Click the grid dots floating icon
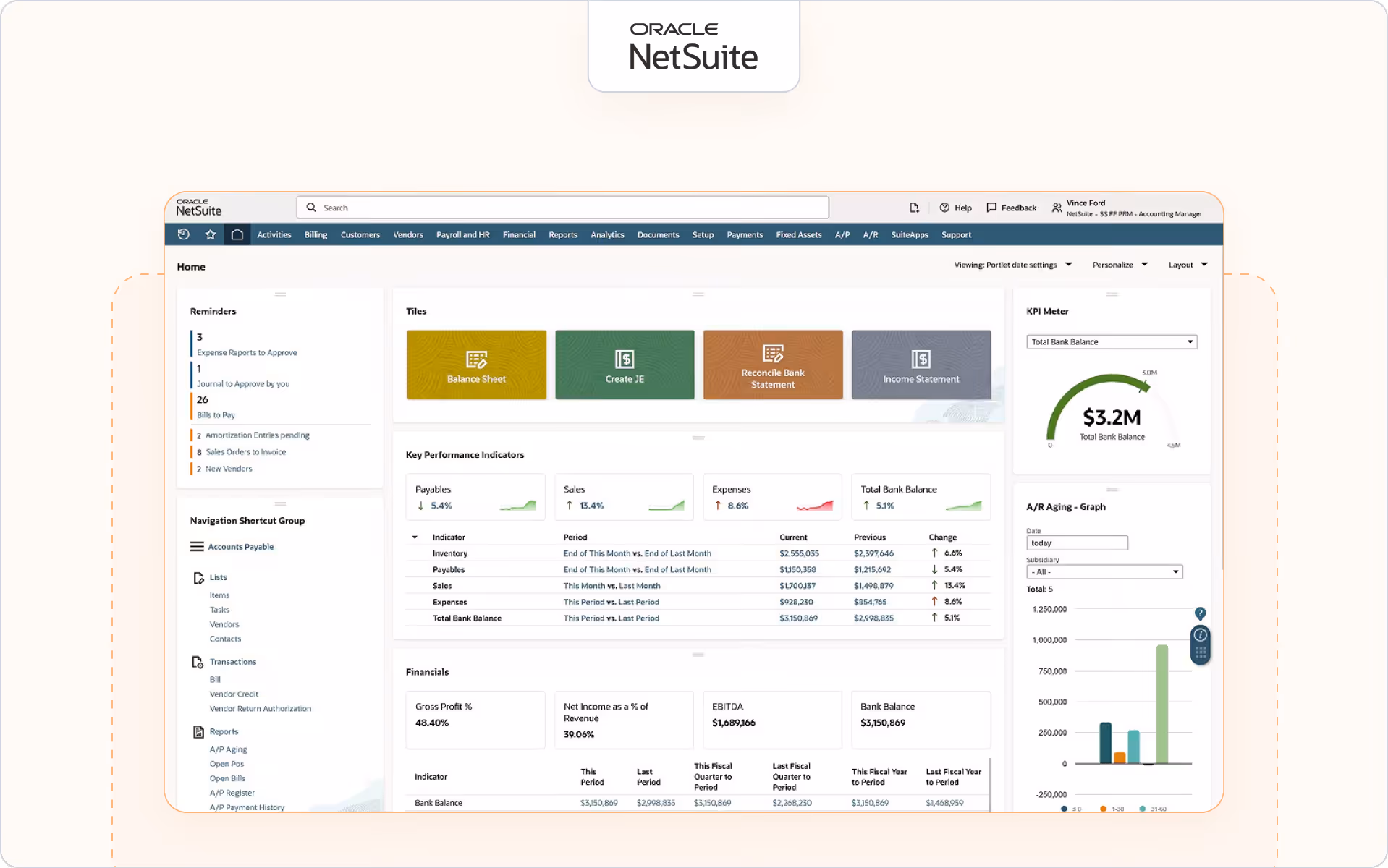The image size is (1388, 868). (x=1201, y=652)
